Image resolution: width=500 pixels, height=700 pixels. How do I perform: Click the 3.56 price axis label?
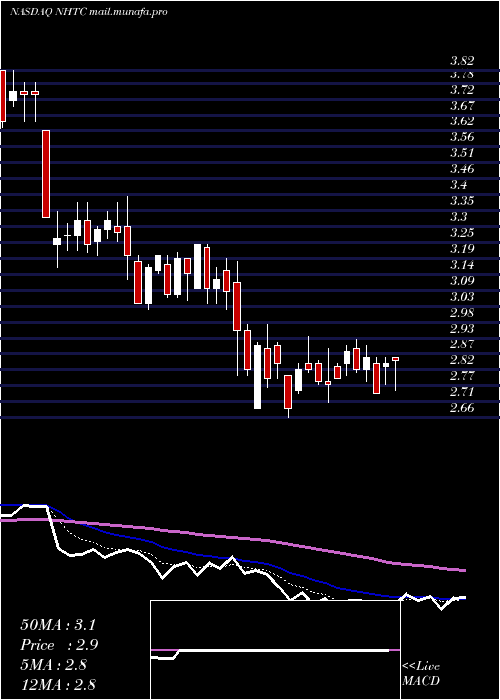tap(462, 137)
